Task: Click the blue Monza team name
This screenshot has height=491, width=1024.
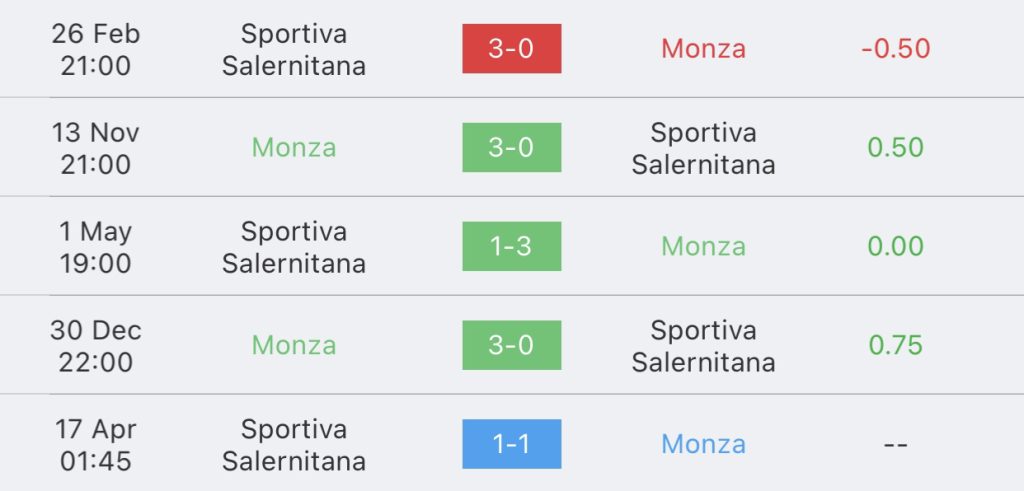Action: [x=703, y=444]
